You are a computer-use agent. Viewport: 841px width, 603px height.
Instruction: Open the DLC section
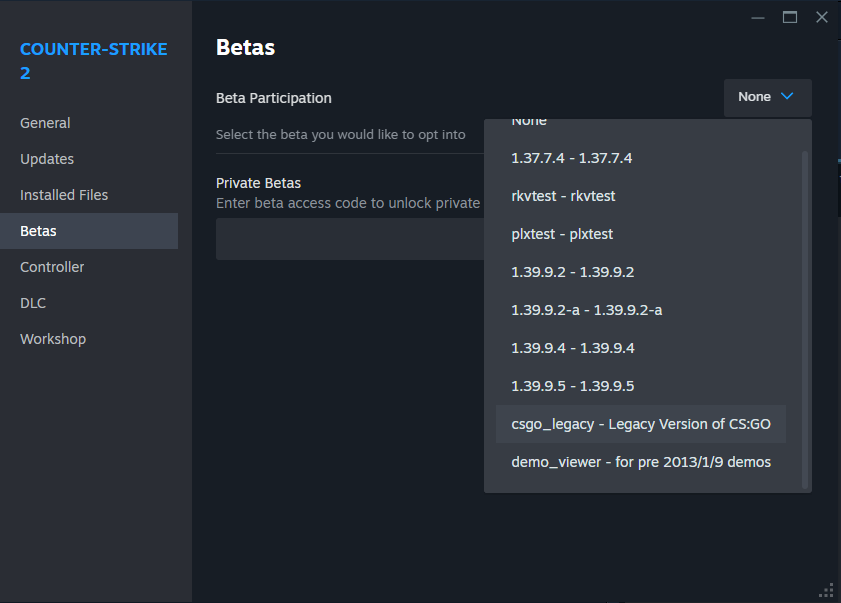click(33, 303)
